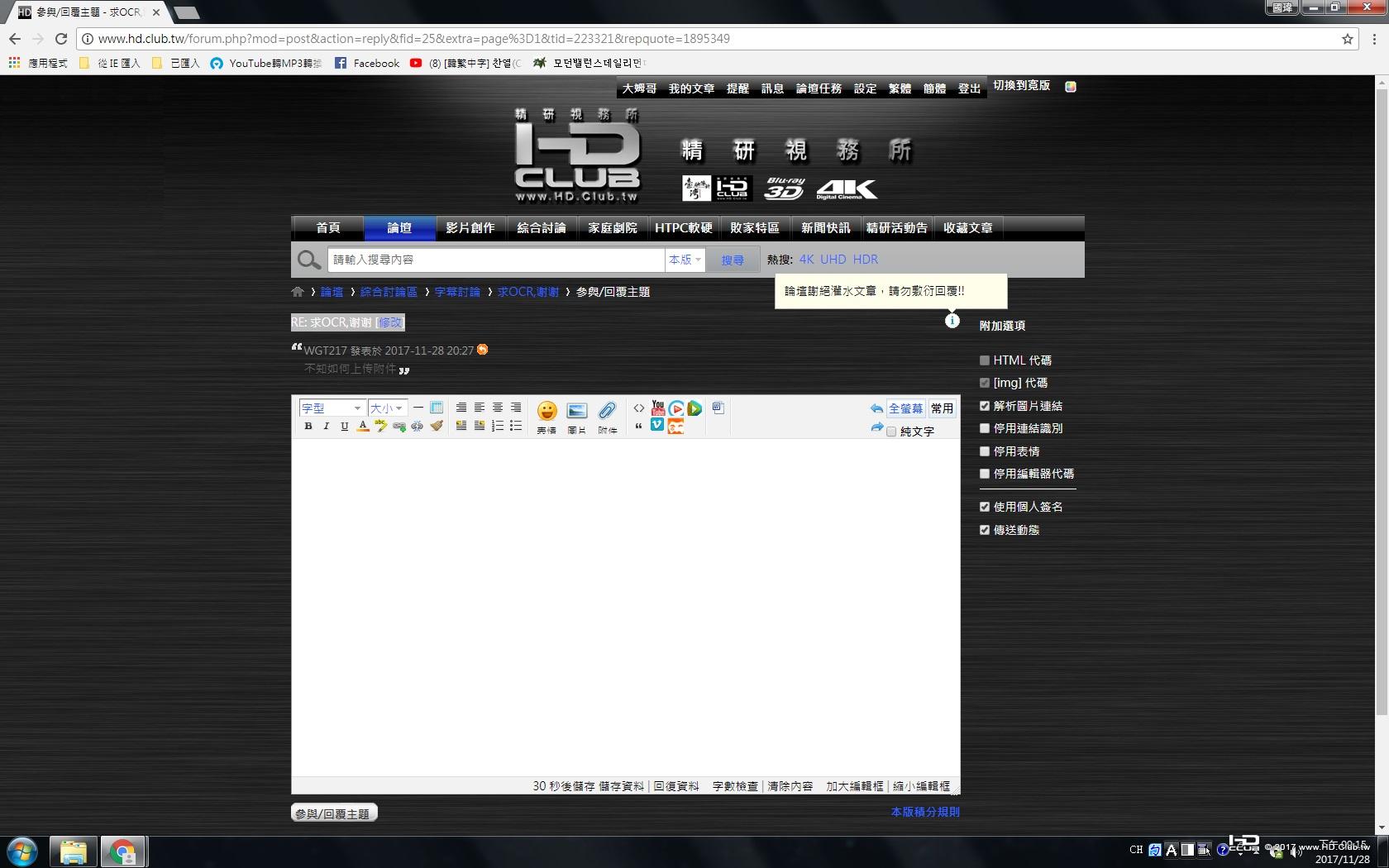Click the search magnifier icon
This screenshot has height=868, width=1389.
(x=309, y=260)
